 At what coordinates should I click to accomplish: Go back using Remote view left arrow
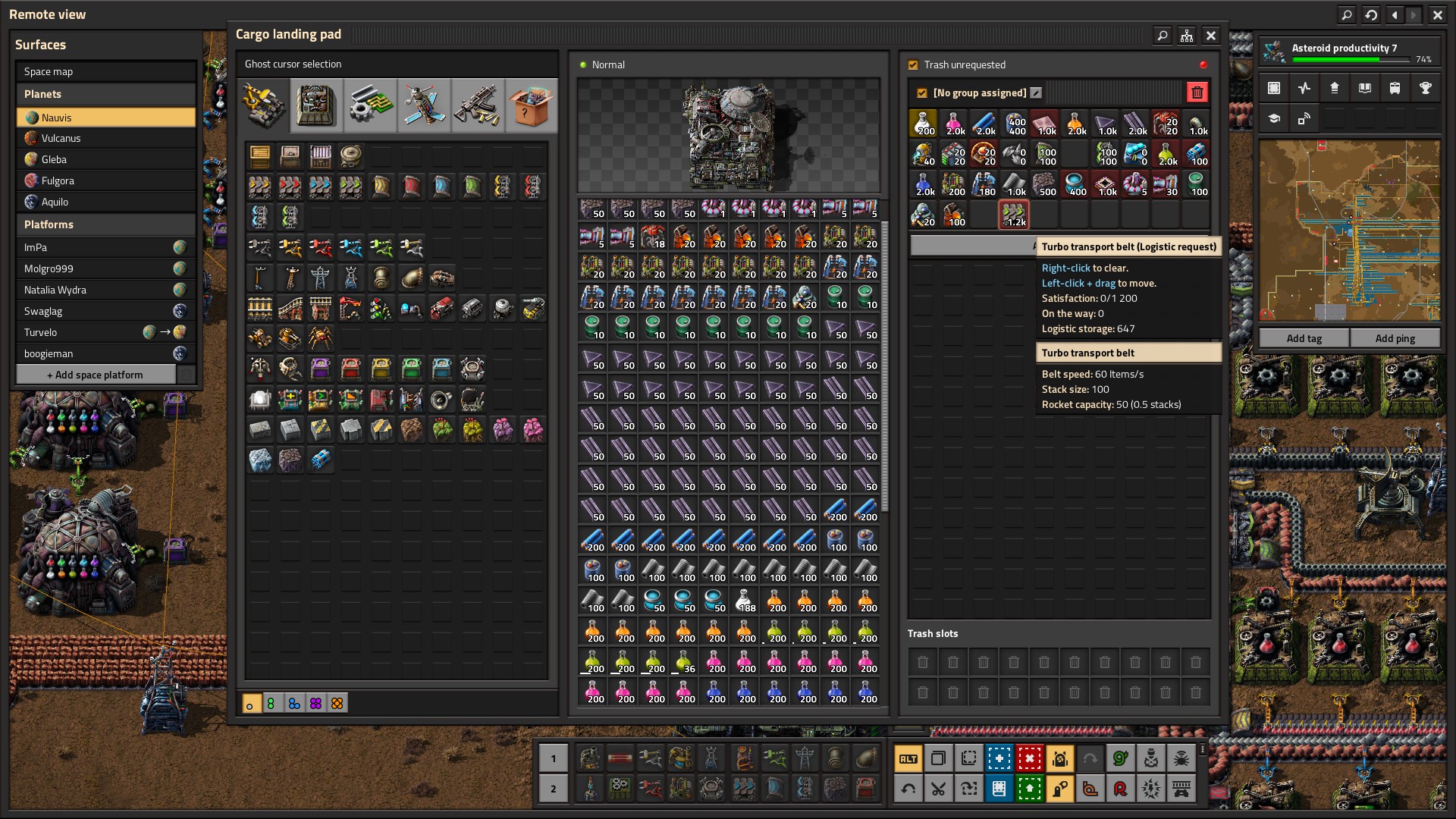coord(1395,14)
